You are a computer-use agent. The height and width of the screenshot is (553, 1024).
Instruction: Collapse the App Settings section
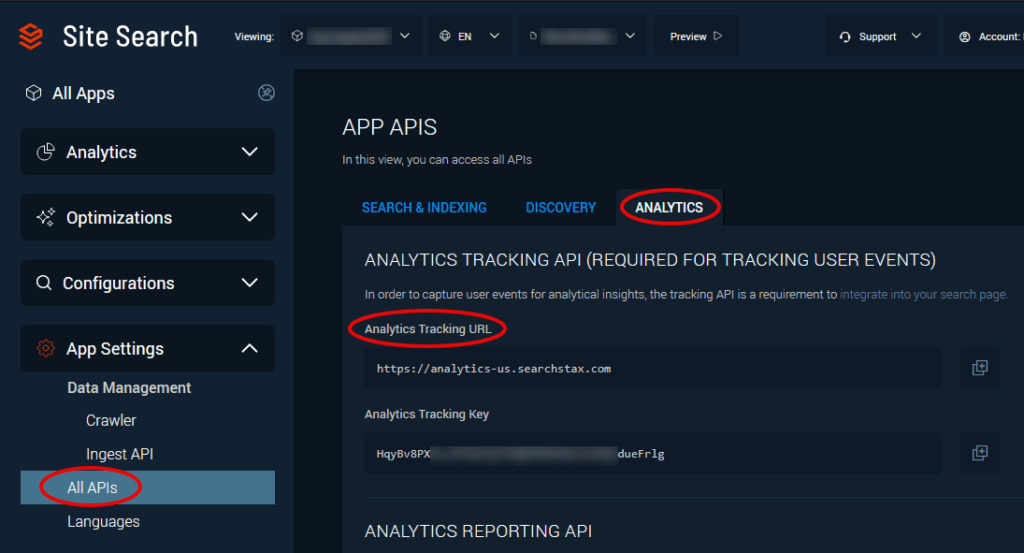(249, 349)
